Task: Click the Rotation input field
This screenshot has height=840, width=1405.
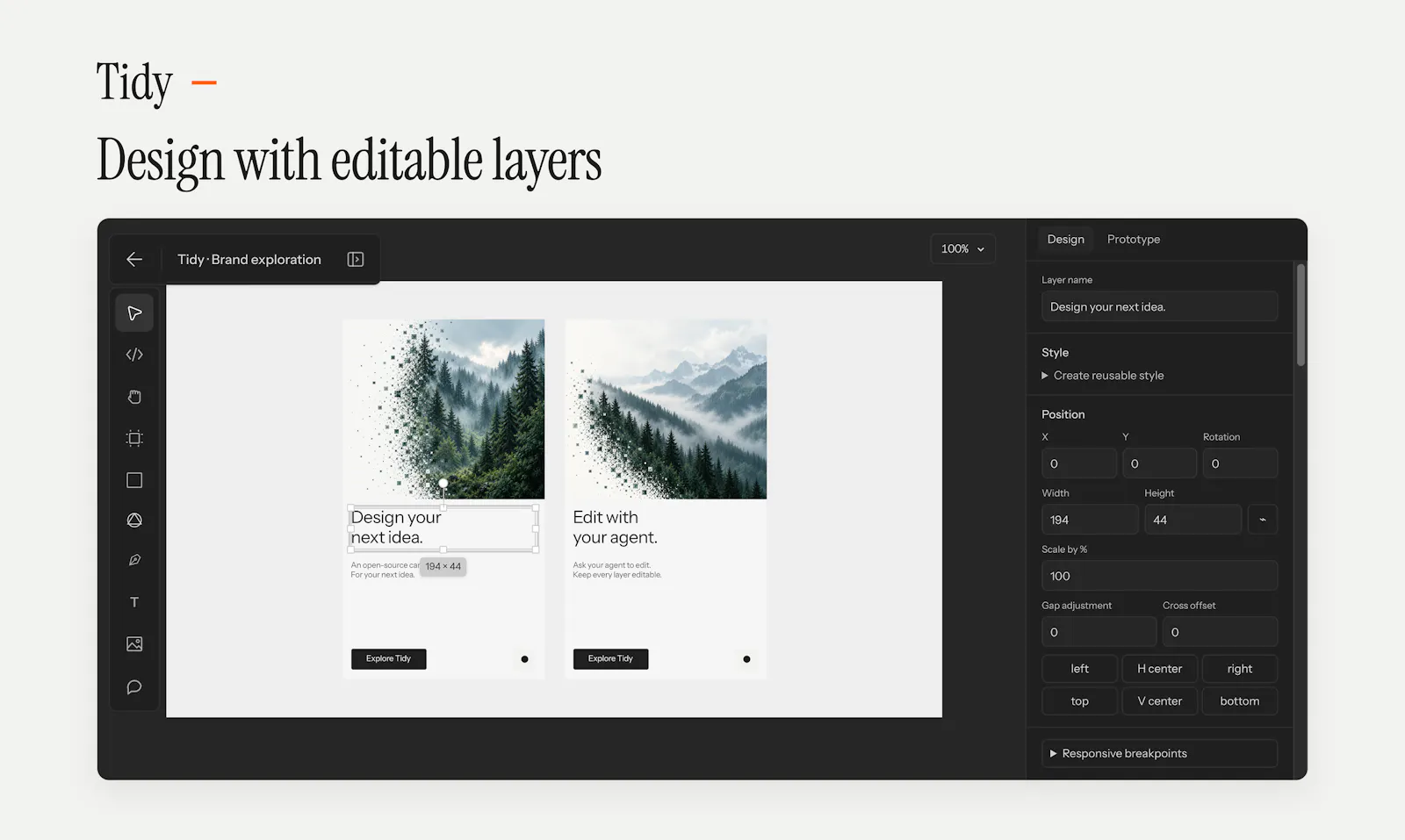Action: [1240, 463]
